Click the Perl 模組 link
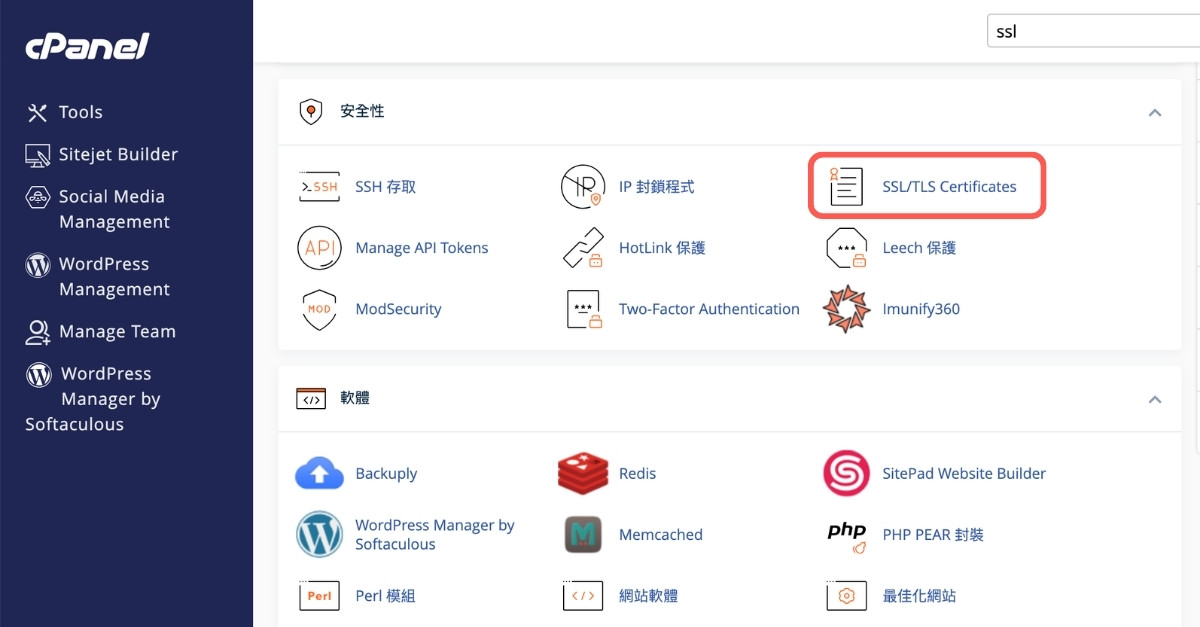The width and height of the screenshot is (1200, 627). click(x=385, y=596)
